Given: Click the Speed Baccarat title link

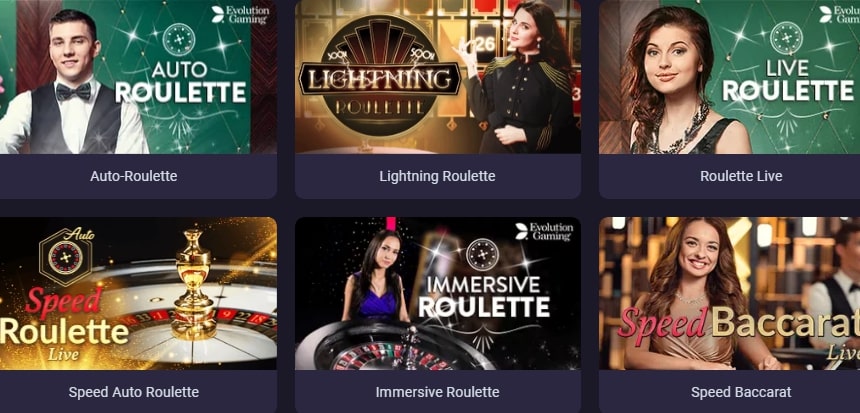Looking at the screenshot, I should point(741,392).
